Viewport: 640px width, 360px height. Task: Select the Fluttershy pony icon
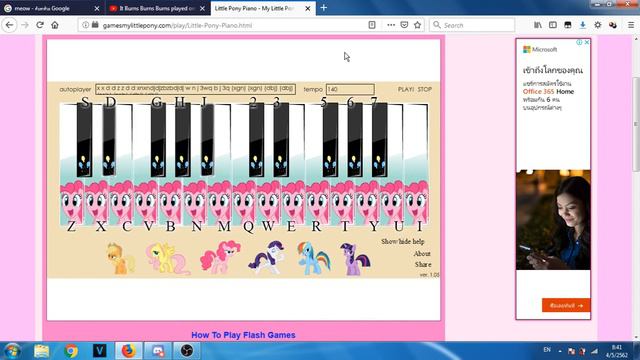(x=168, y=258)
